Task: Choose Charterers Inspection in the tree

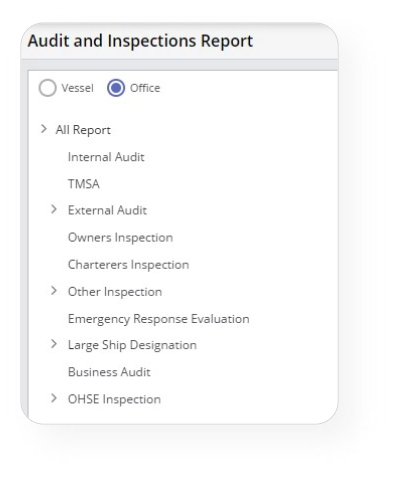Action: click(x=128, y=265)
